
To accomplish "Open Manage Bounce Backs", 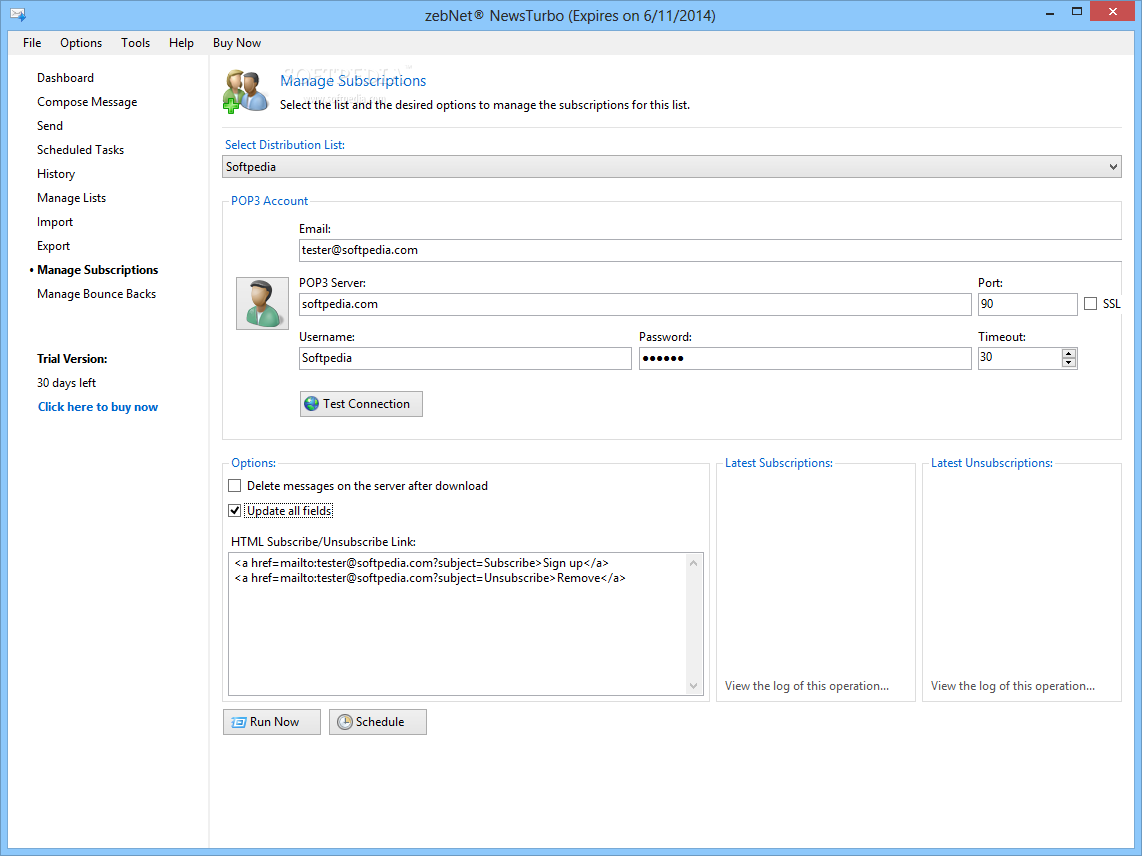I will point(97,294).
